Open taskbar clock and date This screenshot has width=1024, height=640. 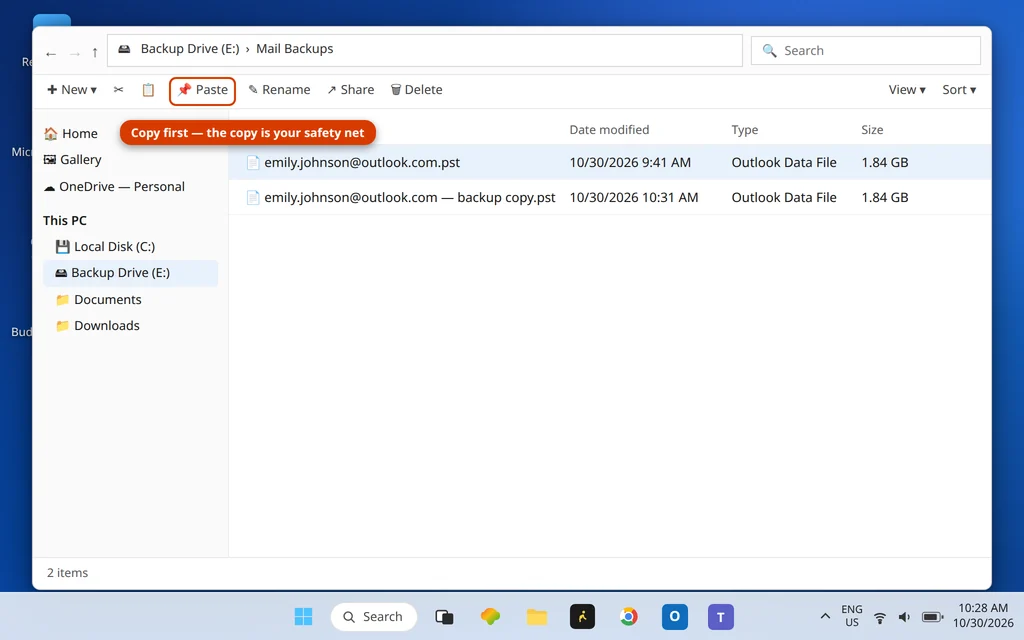tap(983, 616)
